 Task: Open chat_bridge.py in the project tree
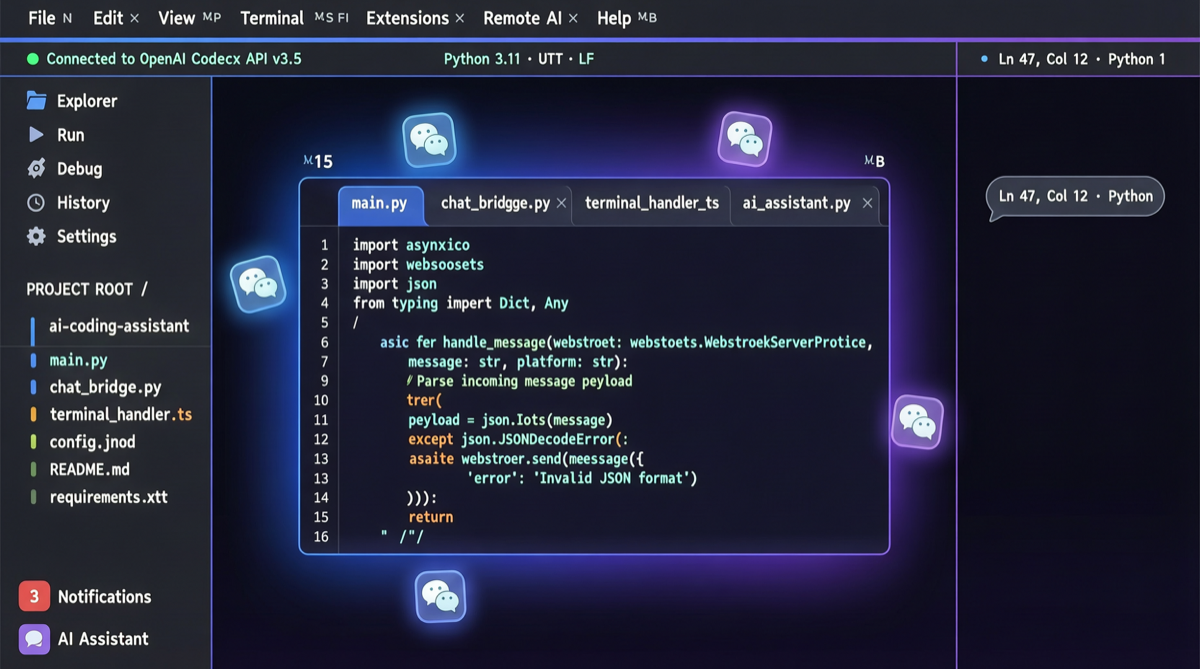coord(105,387)
